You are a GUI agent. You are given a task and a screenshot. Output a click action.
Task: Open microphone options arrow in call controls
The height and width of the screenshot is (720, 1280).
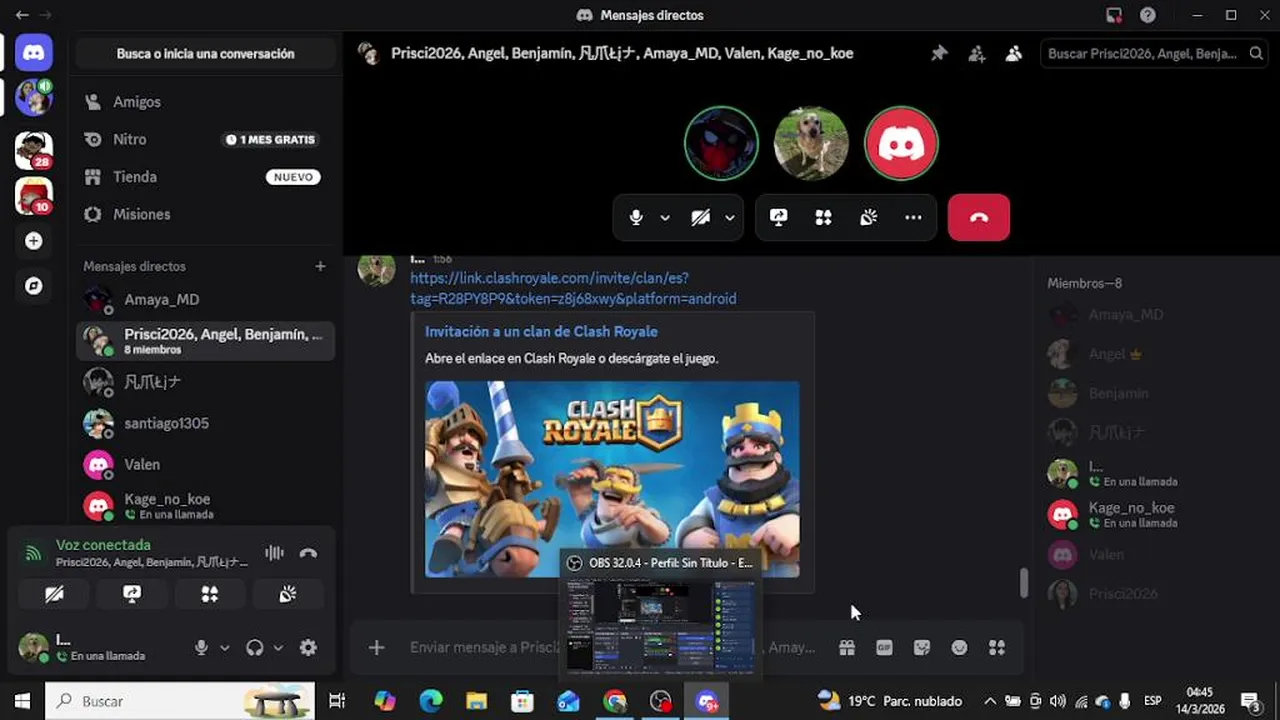click(665, 217)
